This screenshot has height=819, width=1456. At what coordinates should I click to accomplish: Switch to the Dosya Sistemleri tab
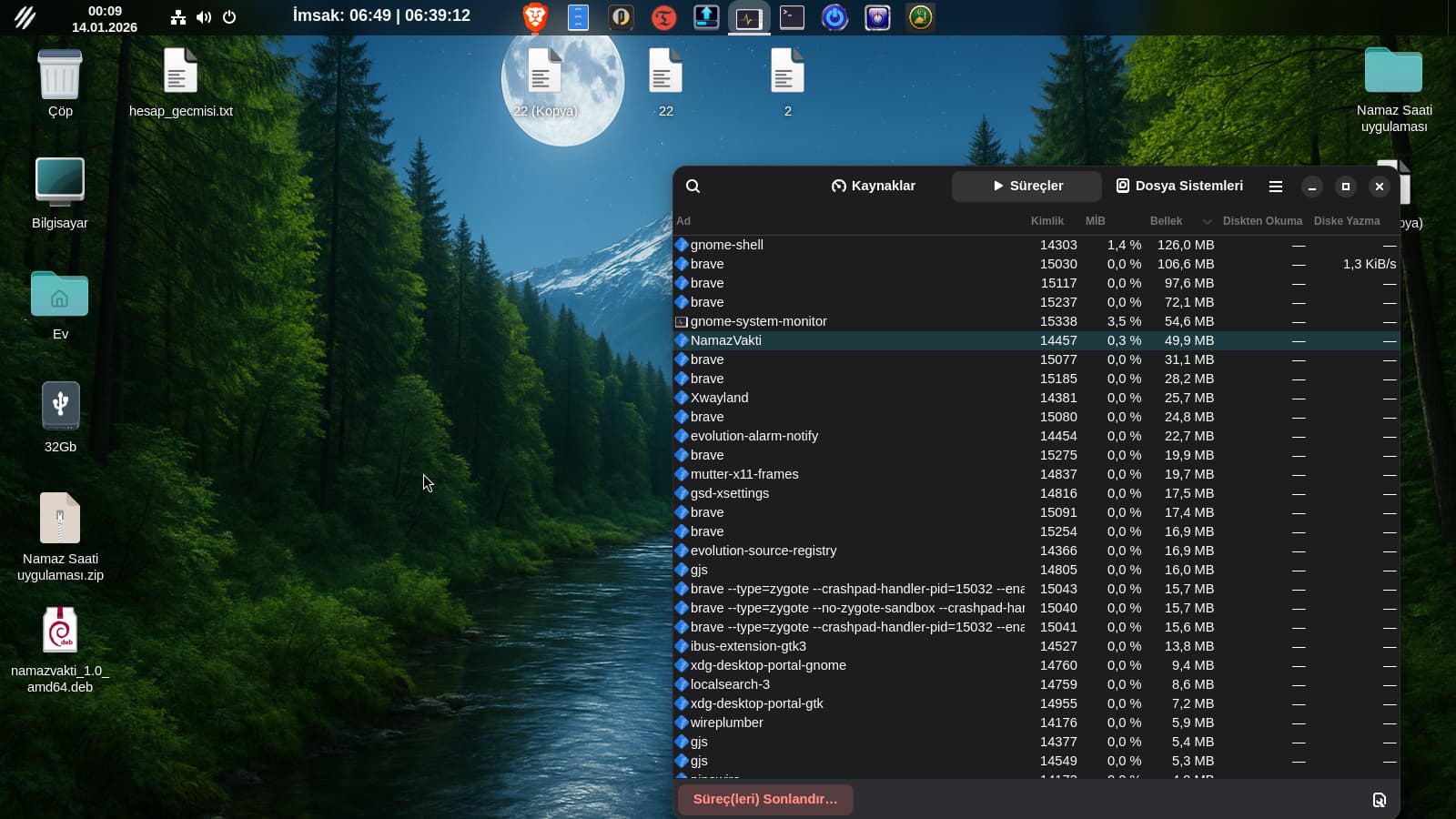(1178, 186)
